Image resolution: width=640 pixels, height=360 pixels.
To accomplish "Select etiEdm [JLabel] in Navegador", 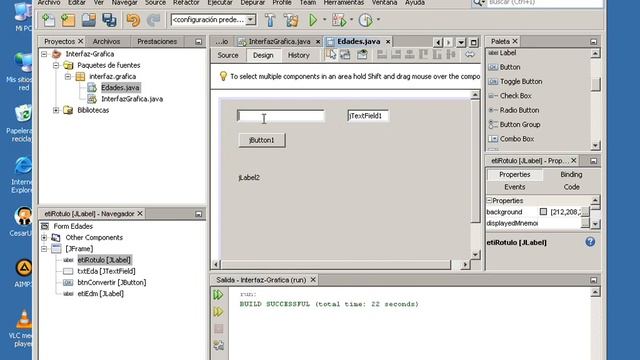I will pos(100,293).
